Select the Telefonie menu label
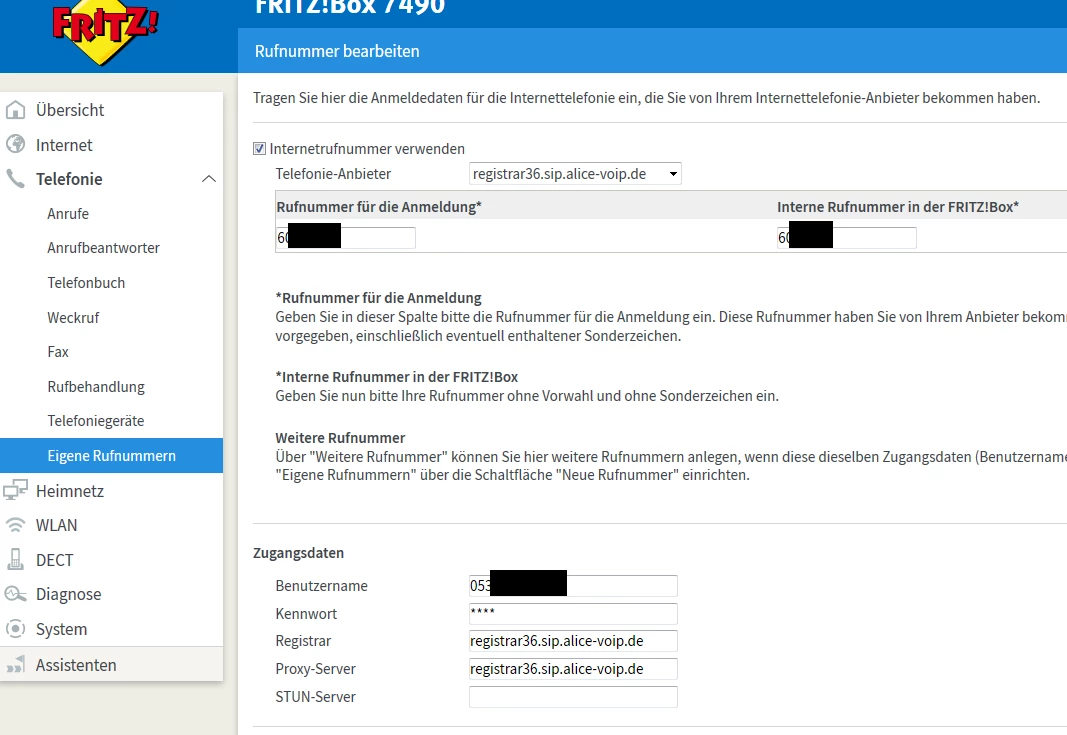Viewport: 1067px width, 735px height. pos(69,179)
